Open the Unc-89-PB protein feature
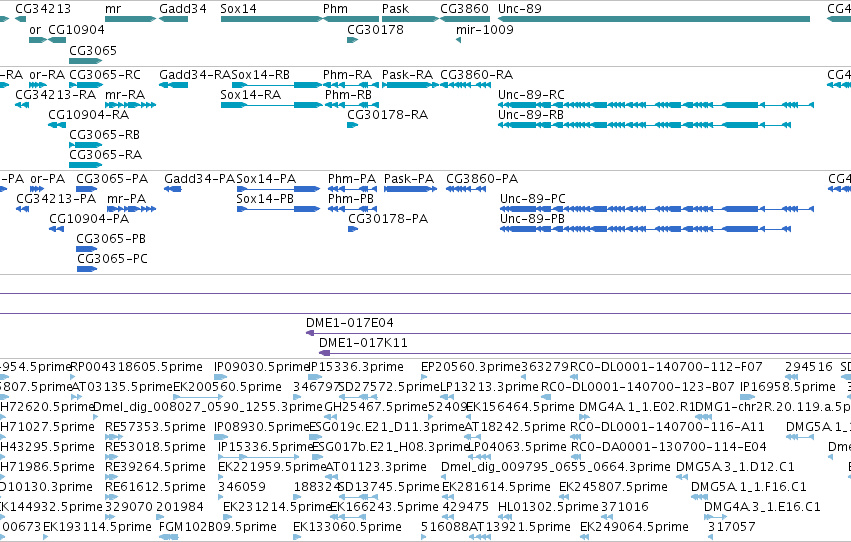Screen dimensions: 851x542 (645, 229)
